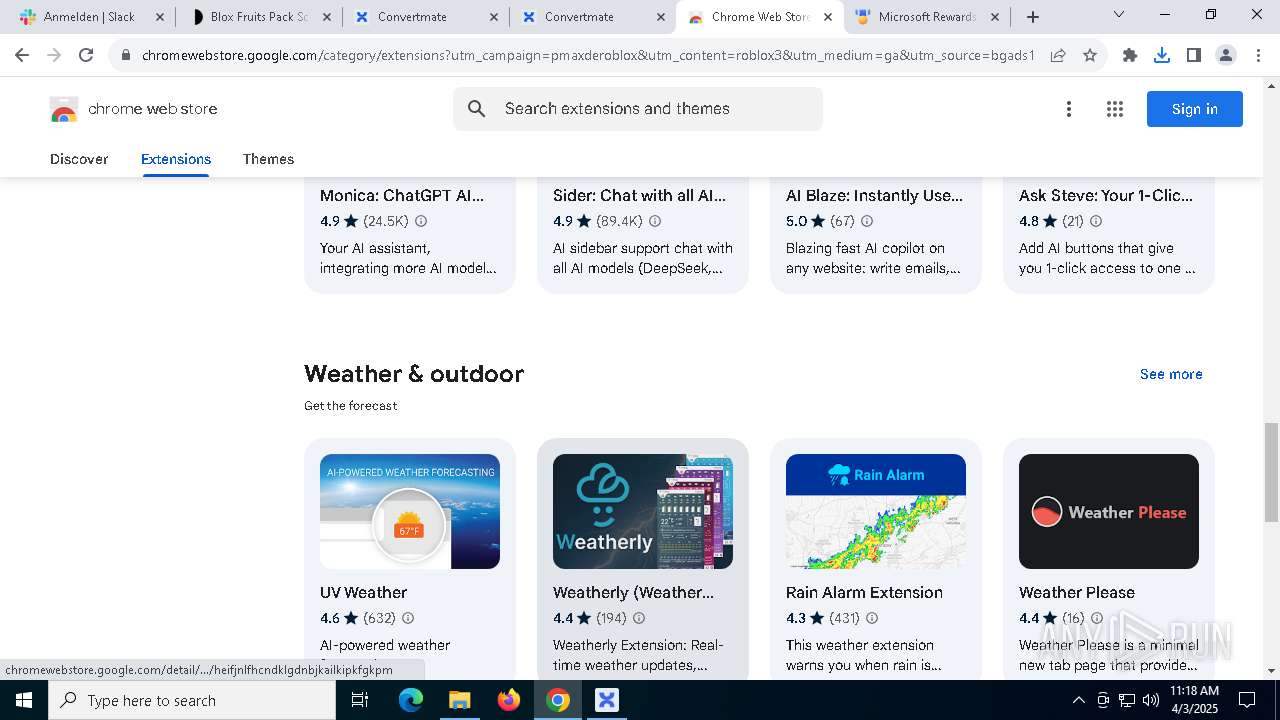Click the UV Weather thumbnail image
The image size is (1280, 720).
coord(410,511)
